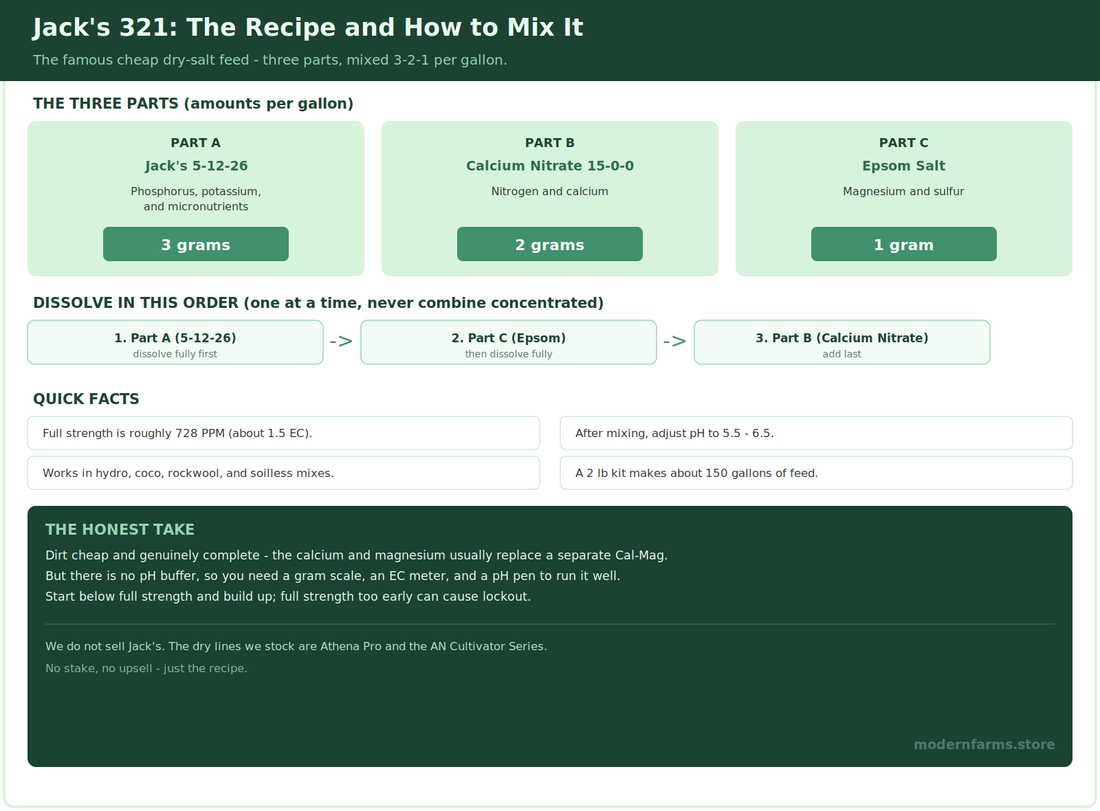Select the 'Jack's 5-12-26' product name

click(196, 166)
